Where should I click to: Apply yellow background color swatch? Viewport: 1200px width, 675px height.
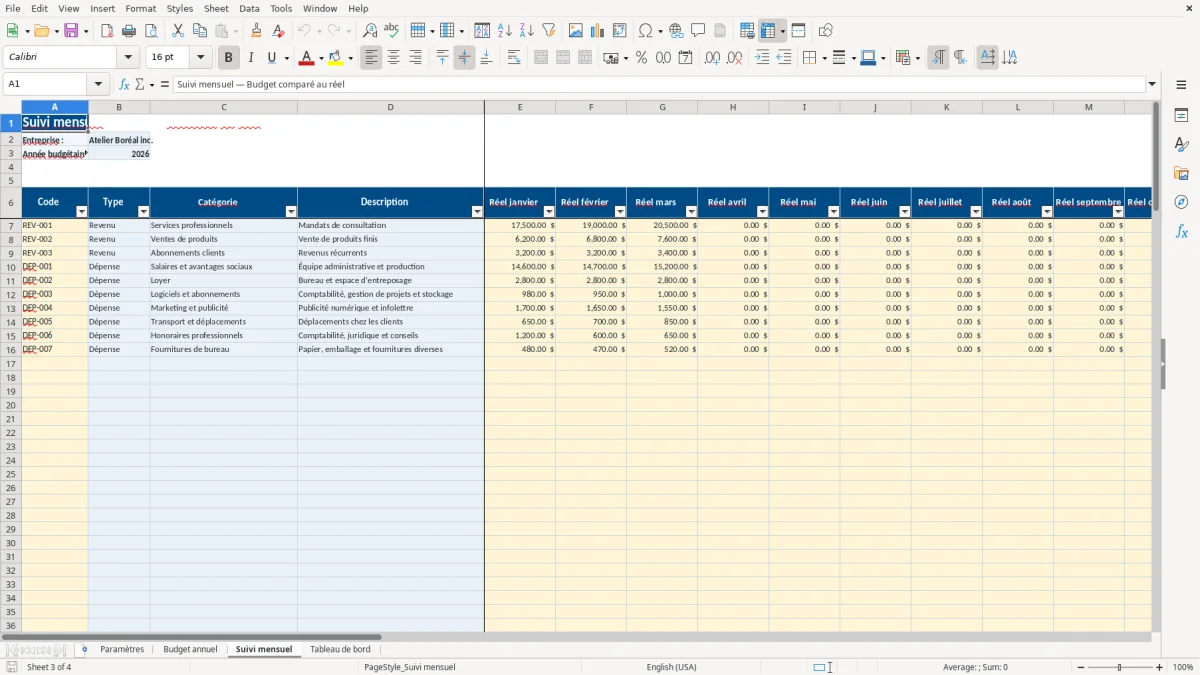(x=336, y=58)
